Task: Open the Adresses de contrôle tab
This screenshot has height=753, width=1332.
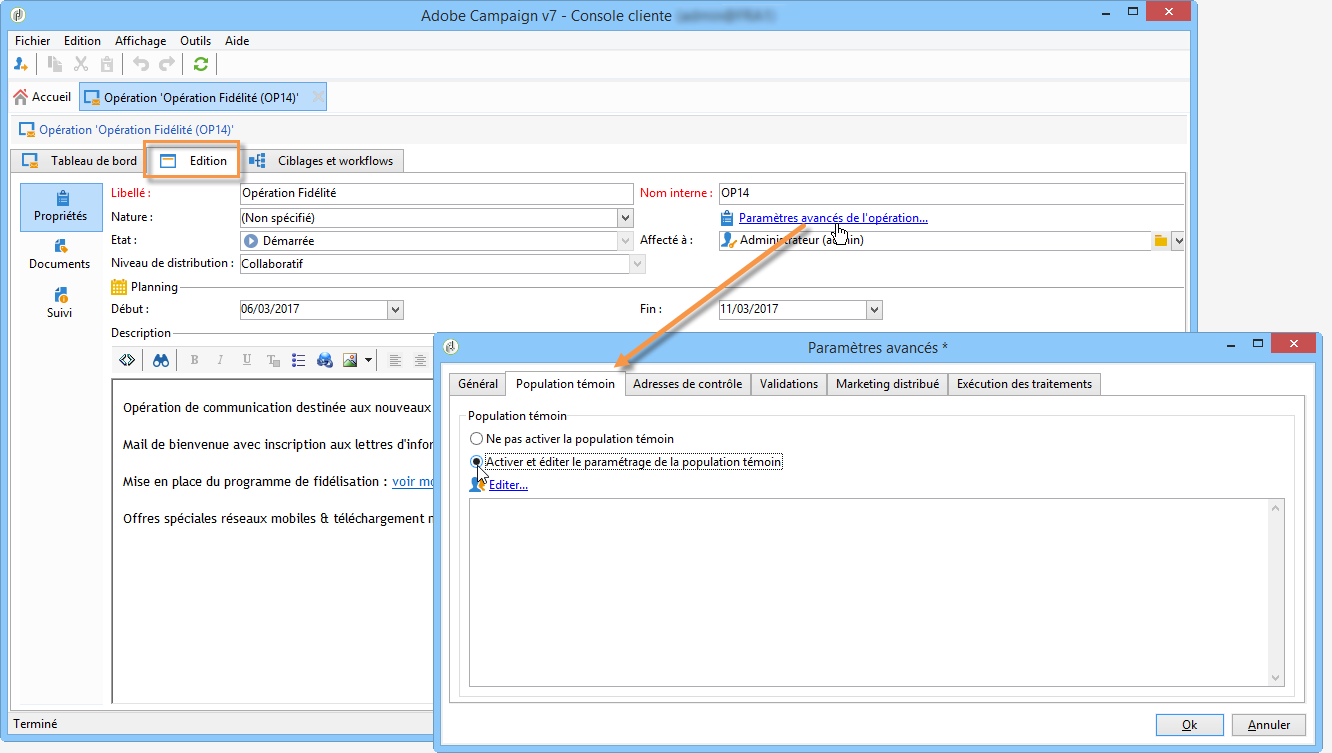Action: coord(688,384)
